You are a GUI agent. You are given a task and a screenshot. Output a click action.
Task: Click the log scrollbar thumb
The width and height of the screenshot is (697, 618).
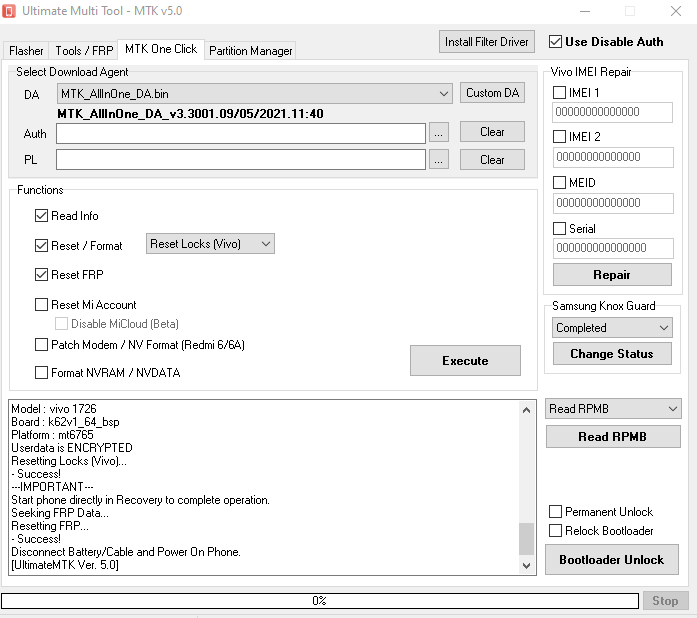pos(526,538)
